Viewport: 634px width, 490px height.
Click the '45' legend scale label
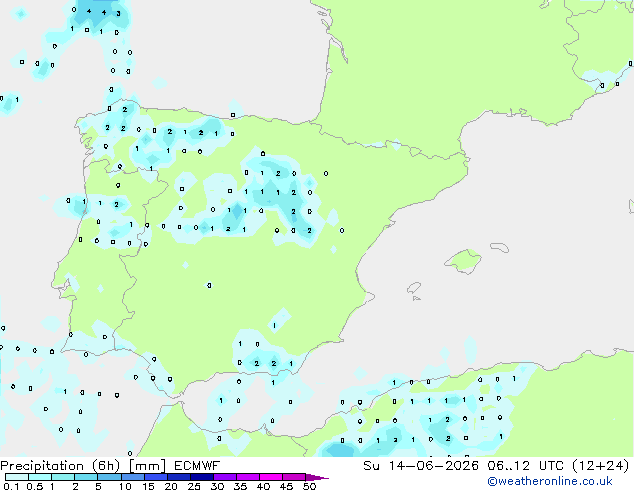[x=286, y=486]
